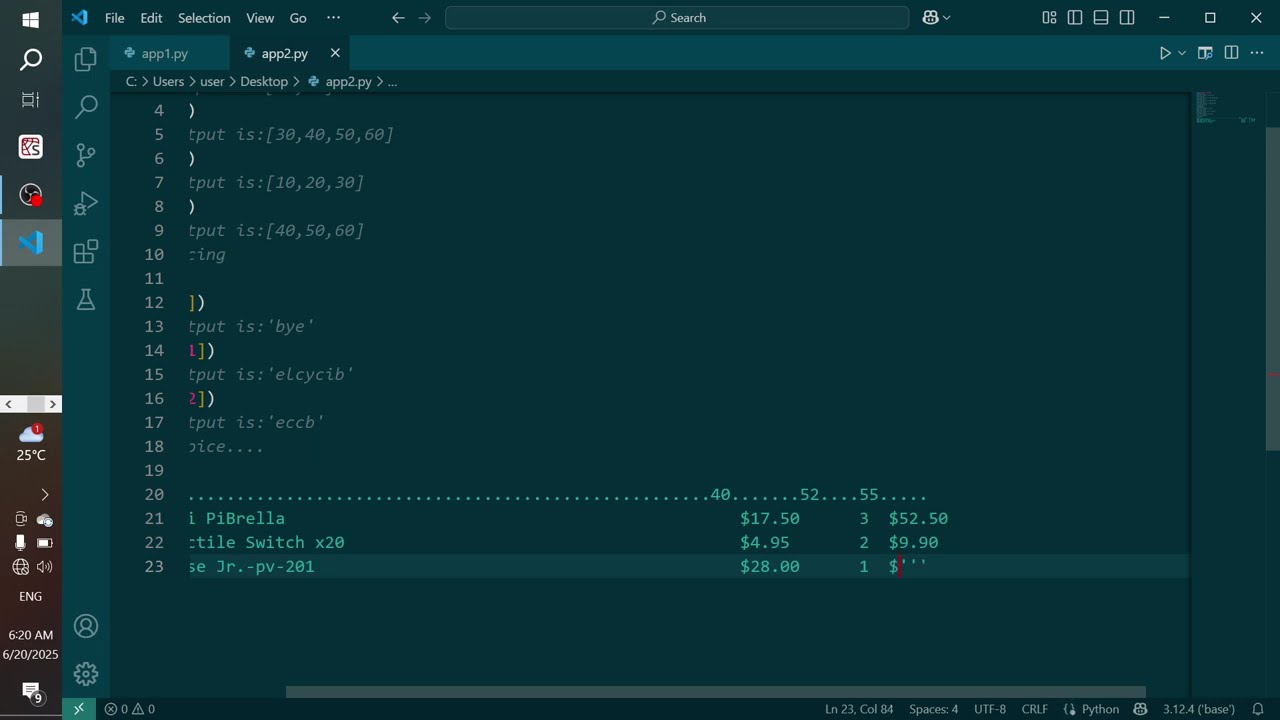
Task: Change indentation via Spaces: 4
Action: click(x=933, y=709)
